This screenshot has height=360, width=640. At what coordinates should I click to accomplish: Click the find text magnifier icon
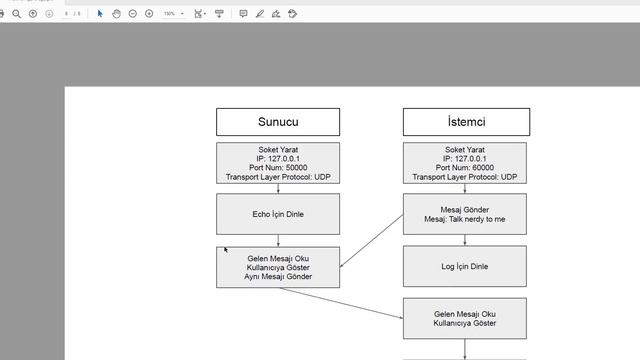tap(16, 14)
